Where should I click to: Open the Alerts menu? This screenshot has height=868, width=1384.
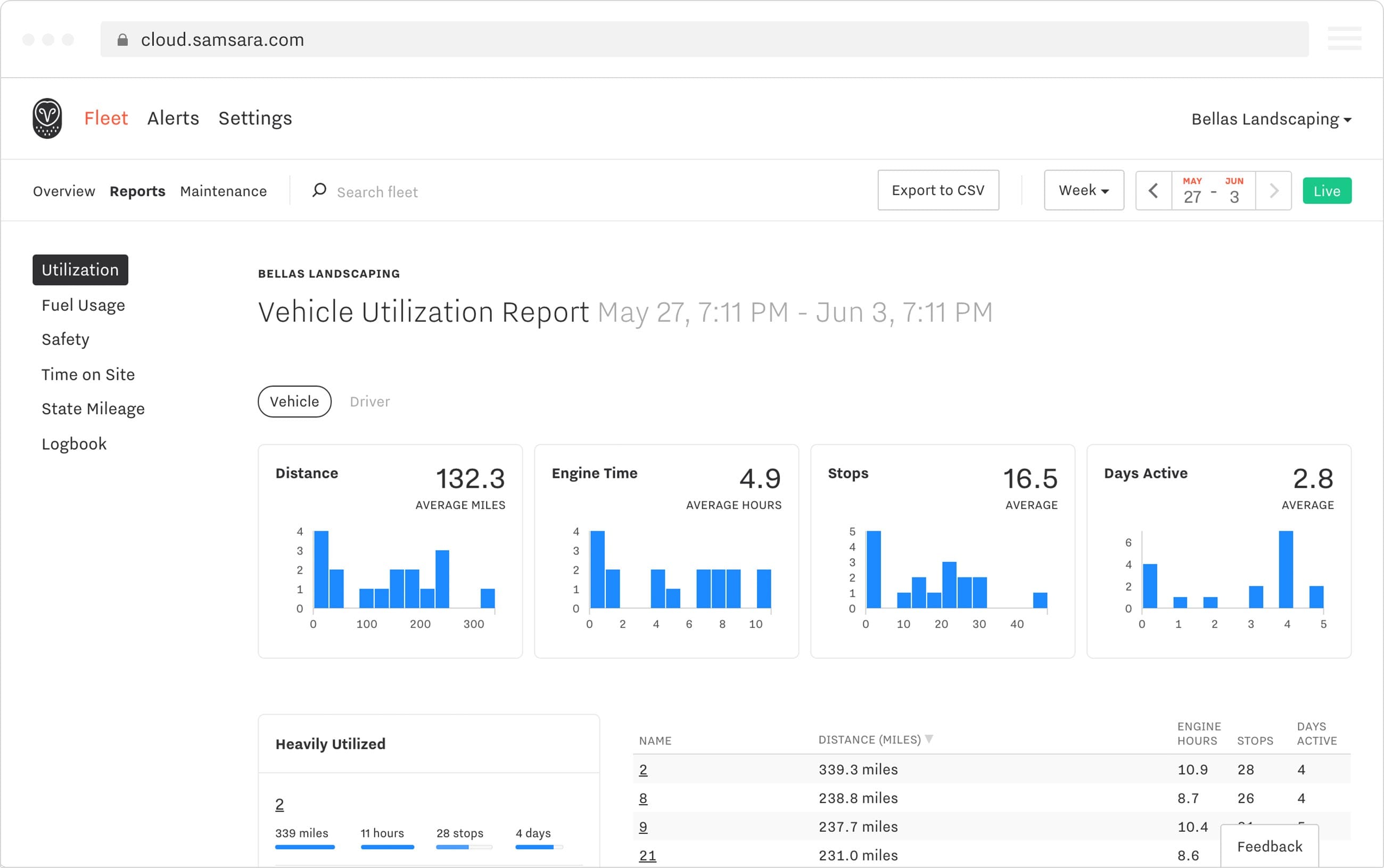pyautogui.click(x=173, y=118)
